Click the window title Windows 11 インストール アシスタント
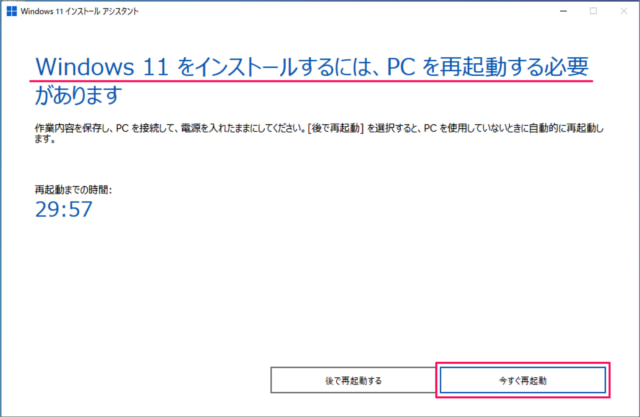Screen dimensions: 640x417 (x=80, y=11)
